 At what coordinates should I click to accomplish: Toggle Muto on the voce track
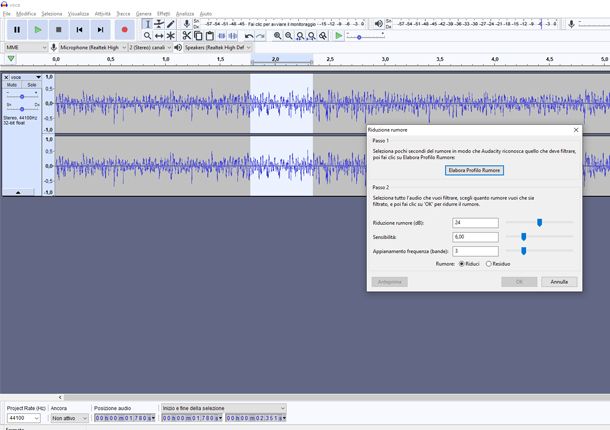12,85
